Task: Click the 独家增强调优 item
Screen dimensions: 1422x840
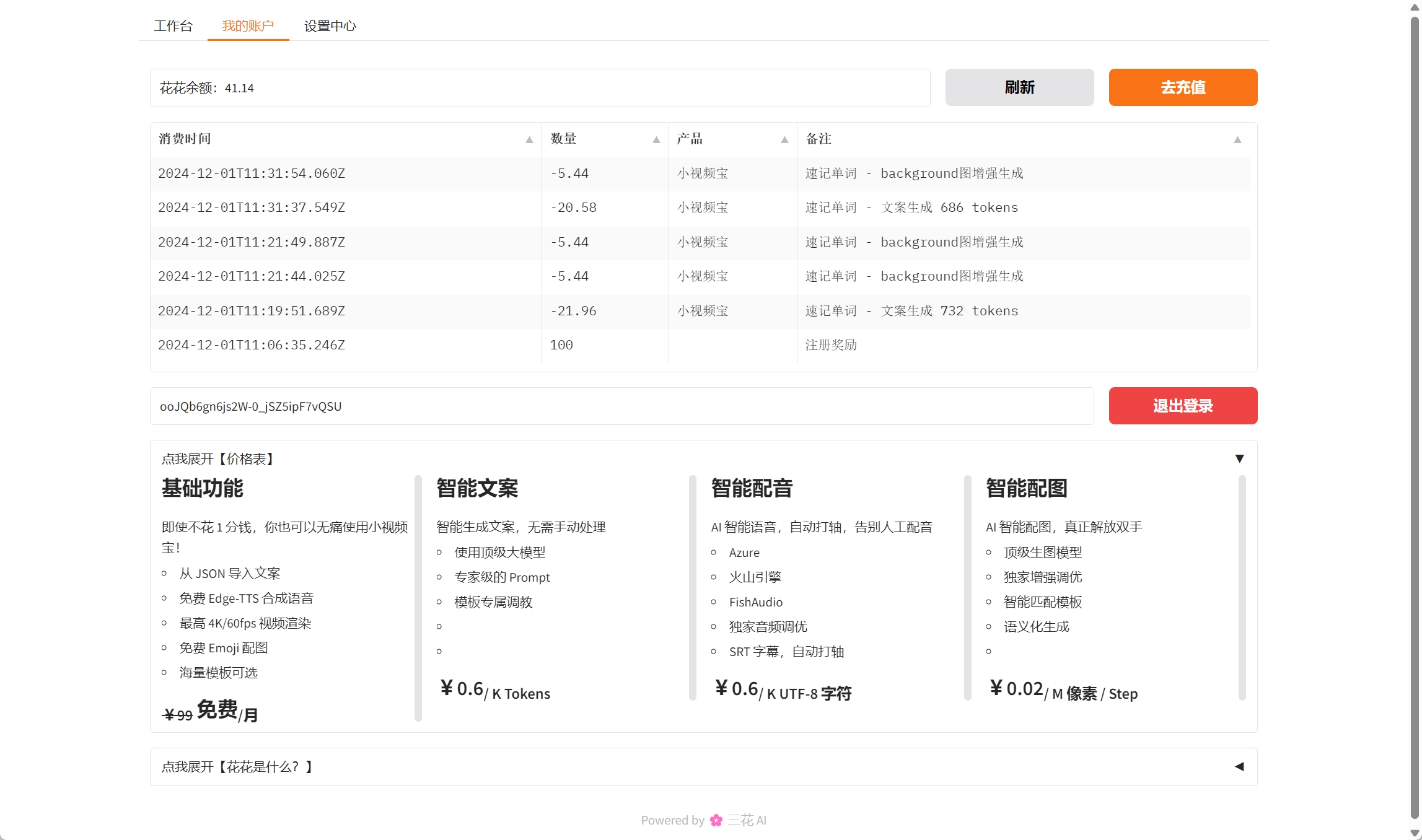Action: (x=1043, y=577)
